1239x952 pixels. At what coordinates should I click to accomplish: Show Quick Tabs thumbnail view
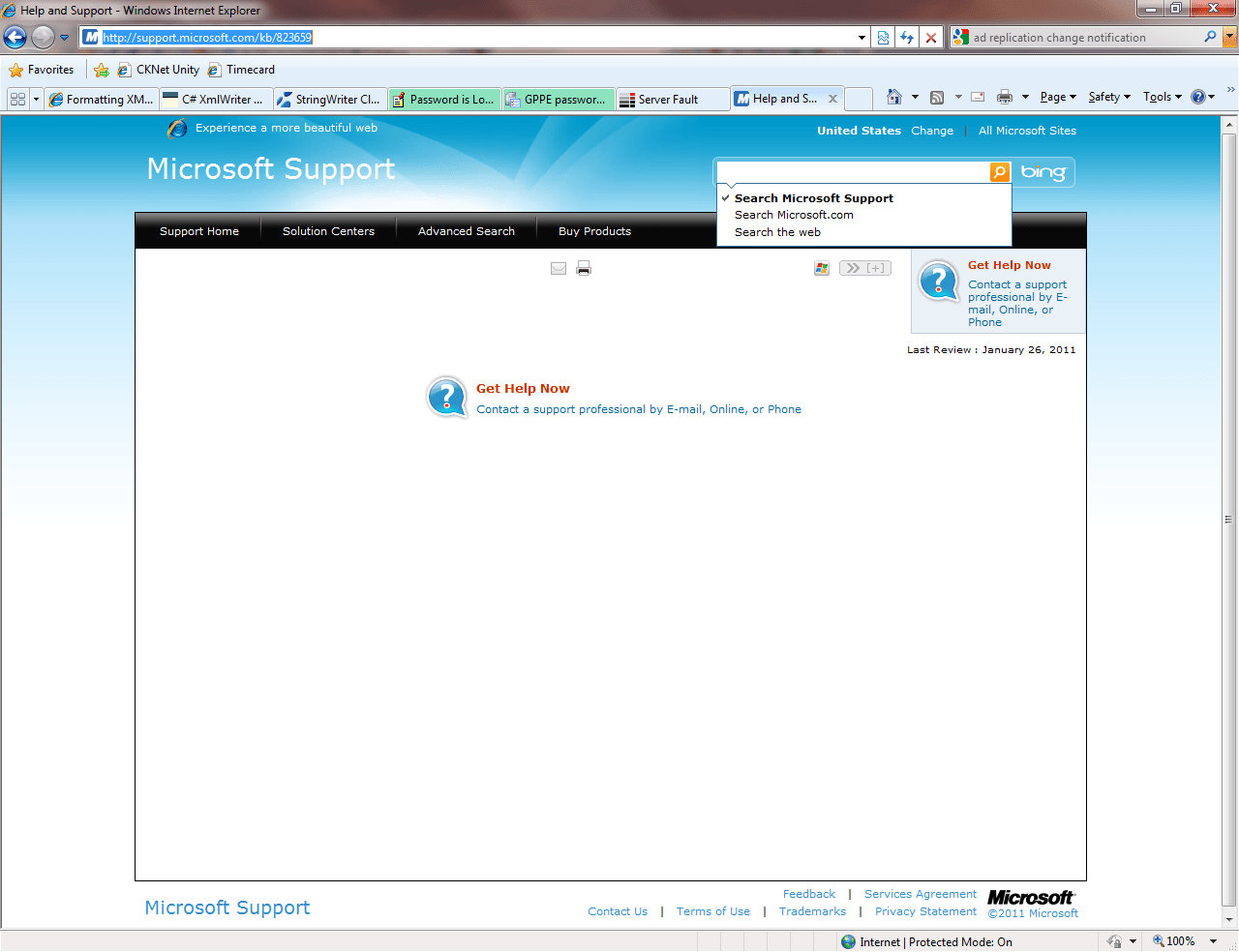click(x=17, y=99)
